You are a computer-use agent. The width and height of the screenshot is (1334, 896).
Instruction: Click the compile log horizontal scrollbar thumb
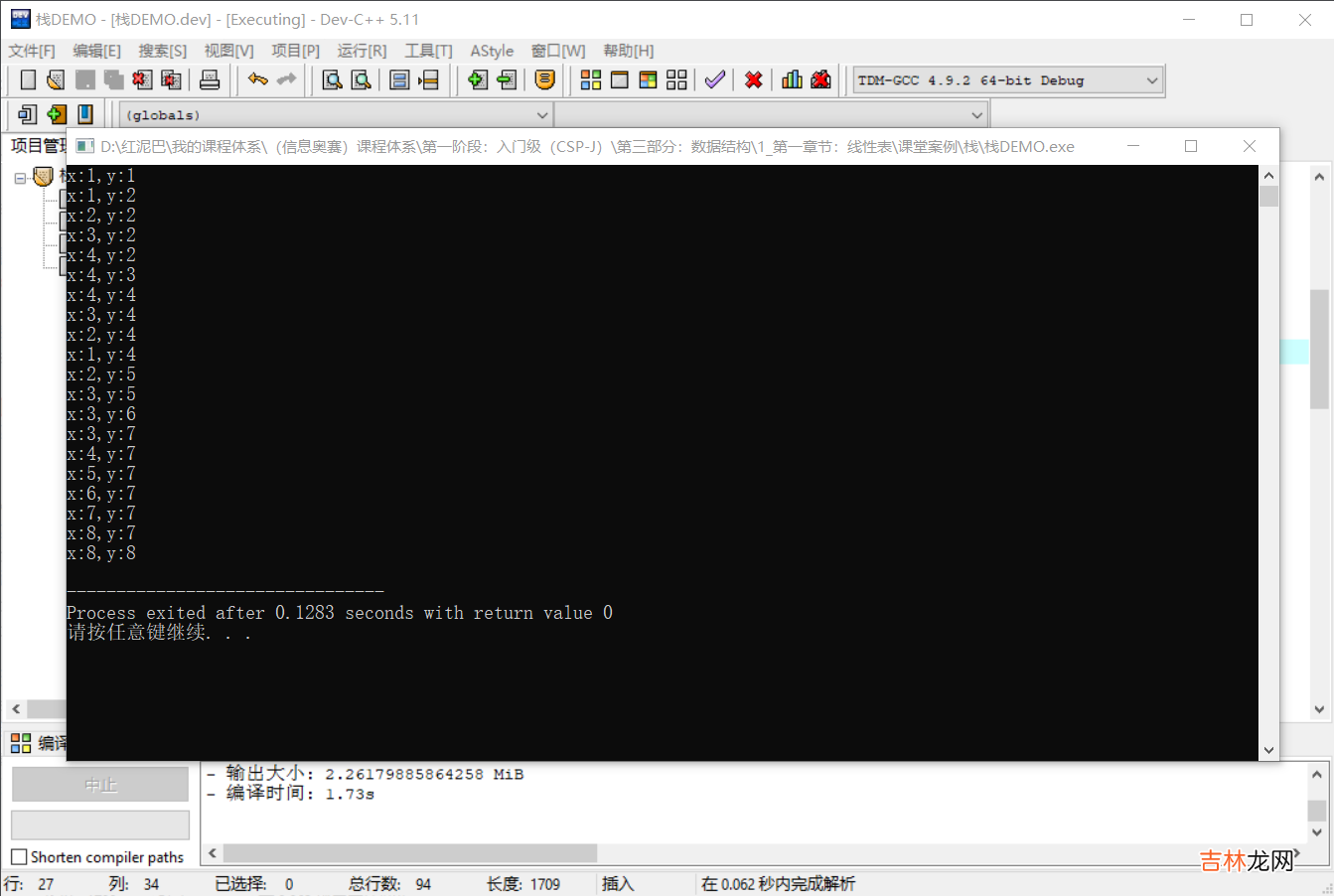tap(410, 853)
